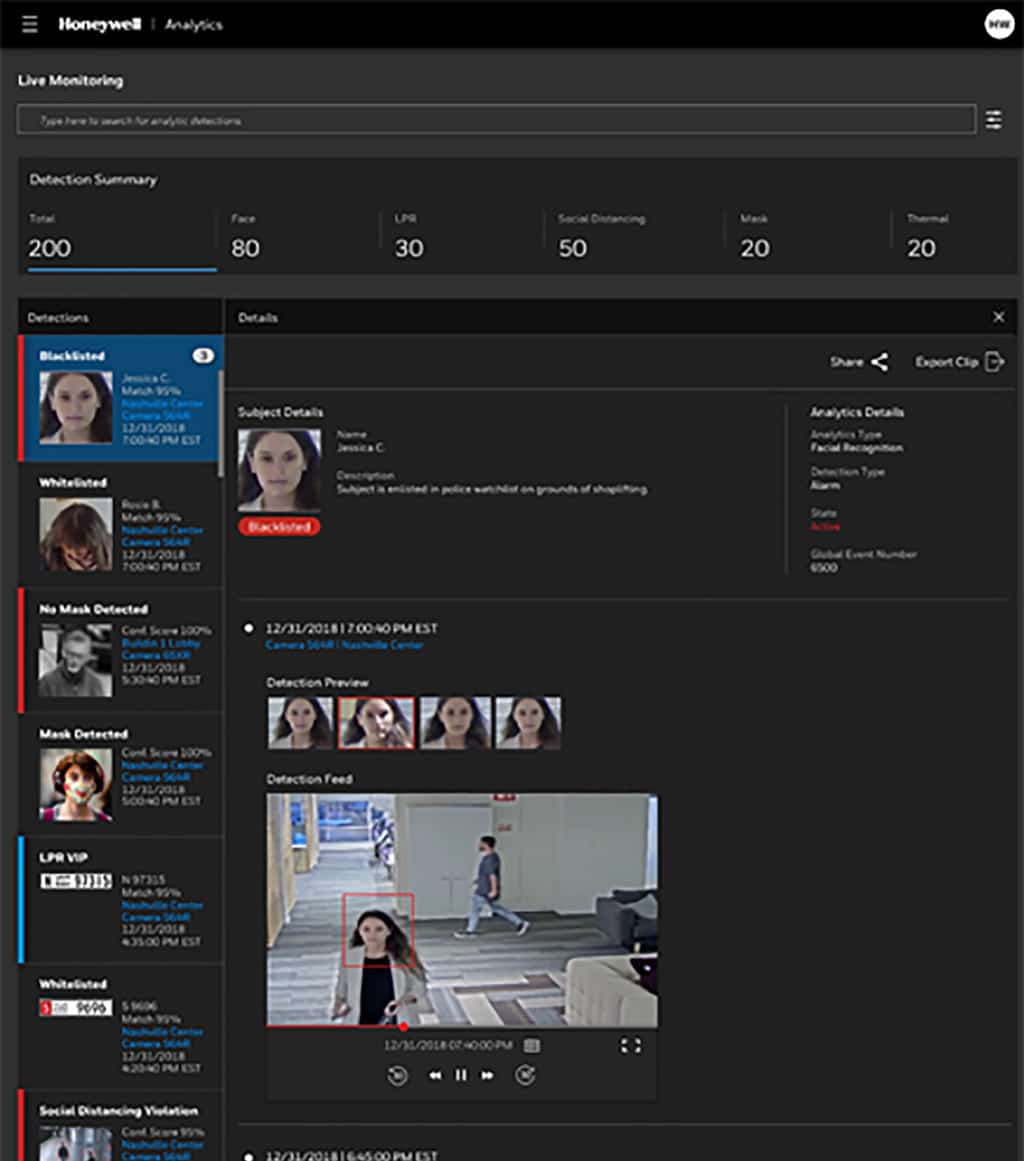This screenshot has width=1024, height=1161.
Task: Select the first detection preview thumbnail
Action: (x=300, y=723)
